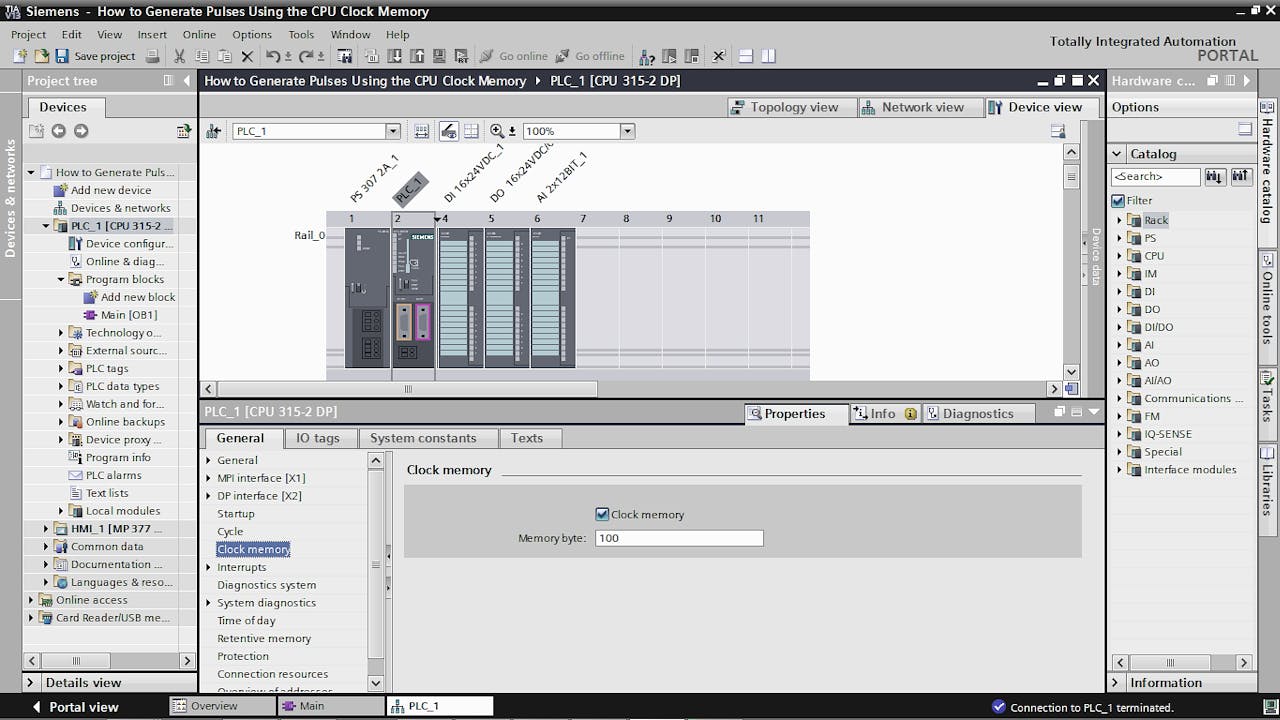
Task: Click the Undo arrow icon
Action: click(273, 57)
